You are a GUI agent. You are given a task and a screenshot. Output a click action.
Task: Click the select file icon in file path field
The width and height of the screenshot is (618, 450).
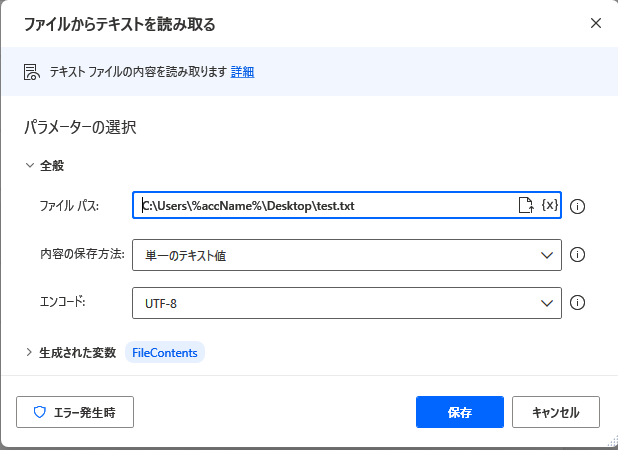pyautogui.click(x=526, y=205)
